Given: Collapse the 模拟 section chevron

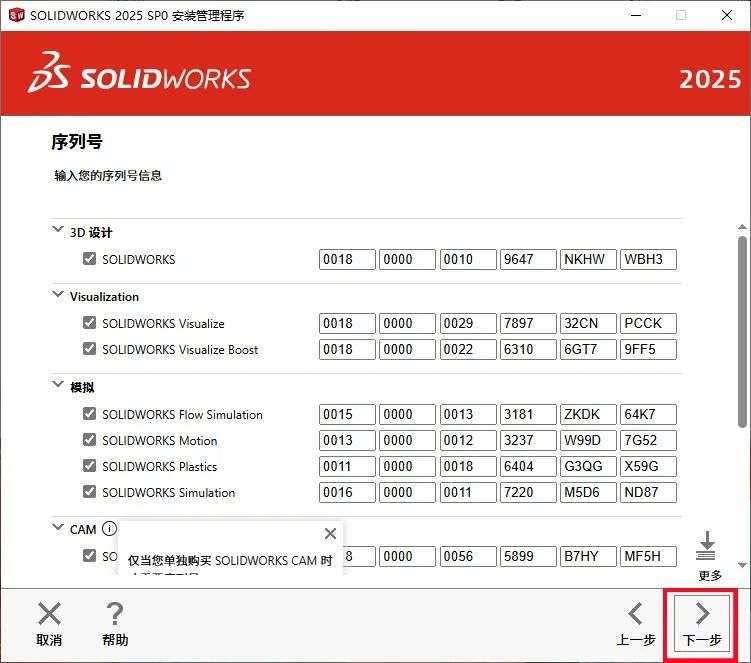Looking at the screenshot, I should point(57,384).
